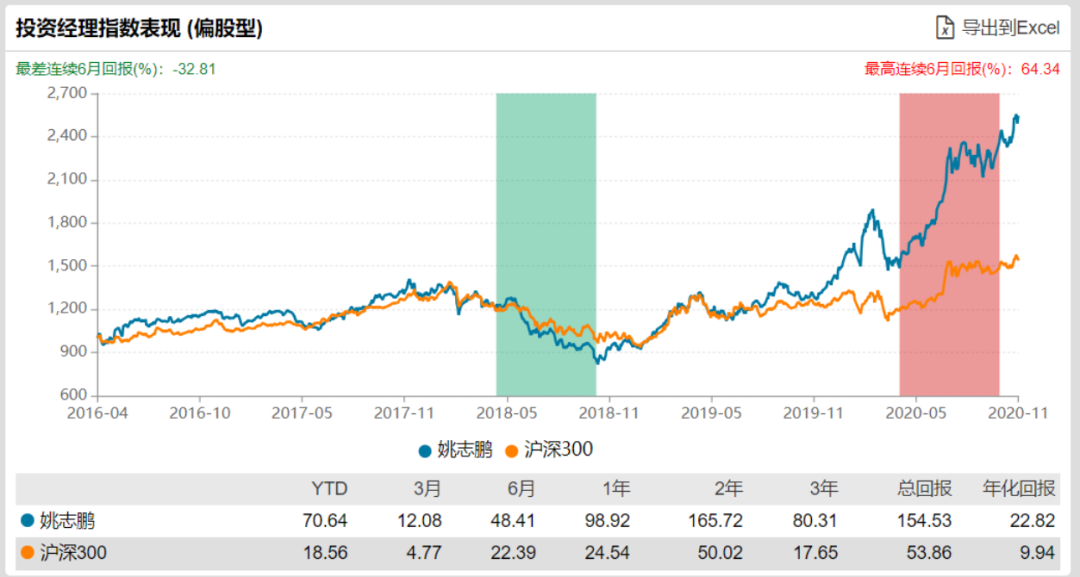Click 沪深300 row name in table
Screen dimensions: 1080x577
point(73,553)
